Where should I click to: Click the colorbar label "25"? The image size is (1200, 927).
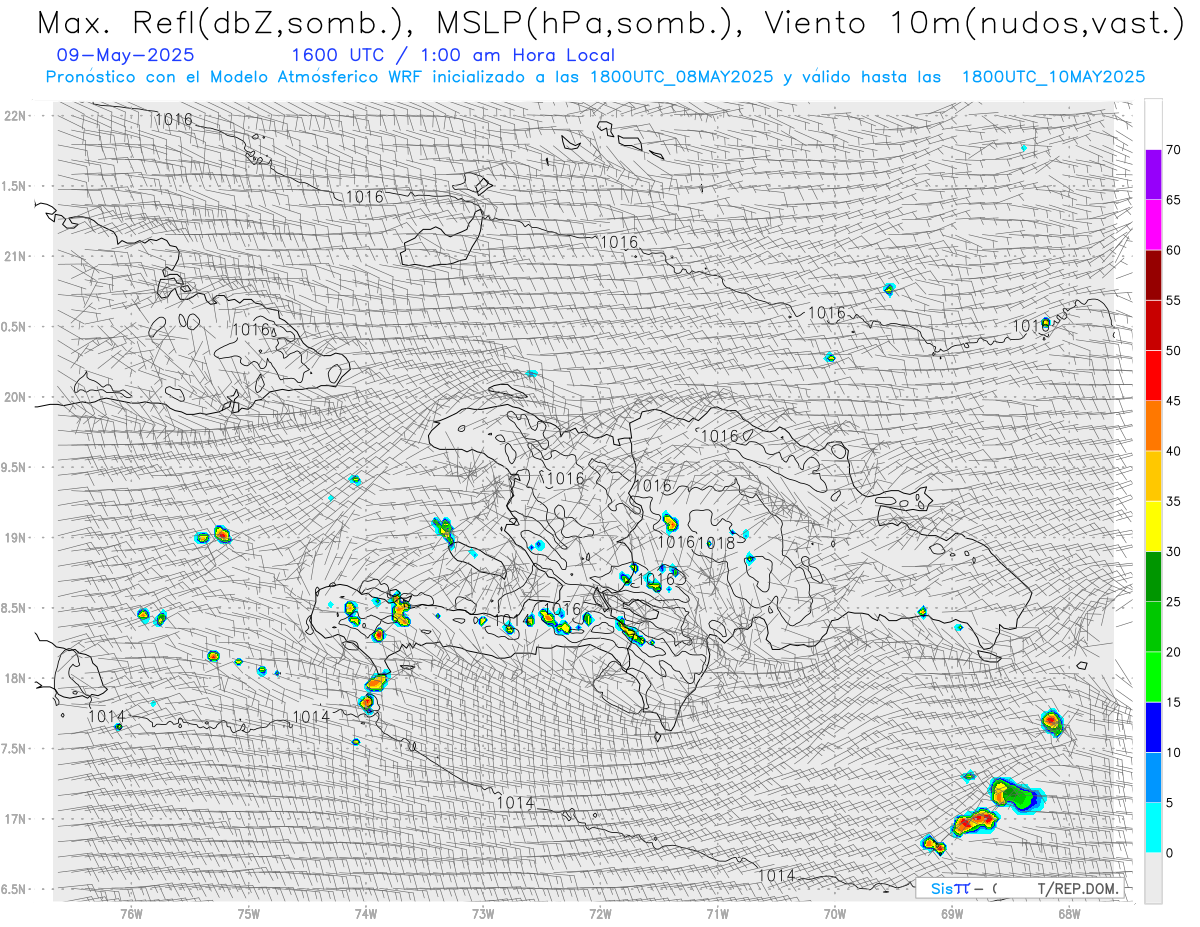pos(1173,602)
